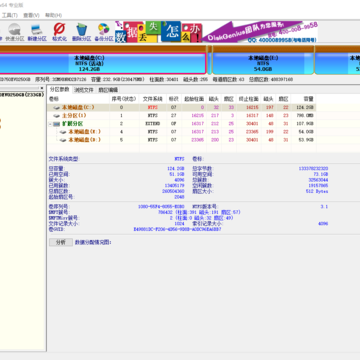Open the 工具(T) menu

point(10,15)
